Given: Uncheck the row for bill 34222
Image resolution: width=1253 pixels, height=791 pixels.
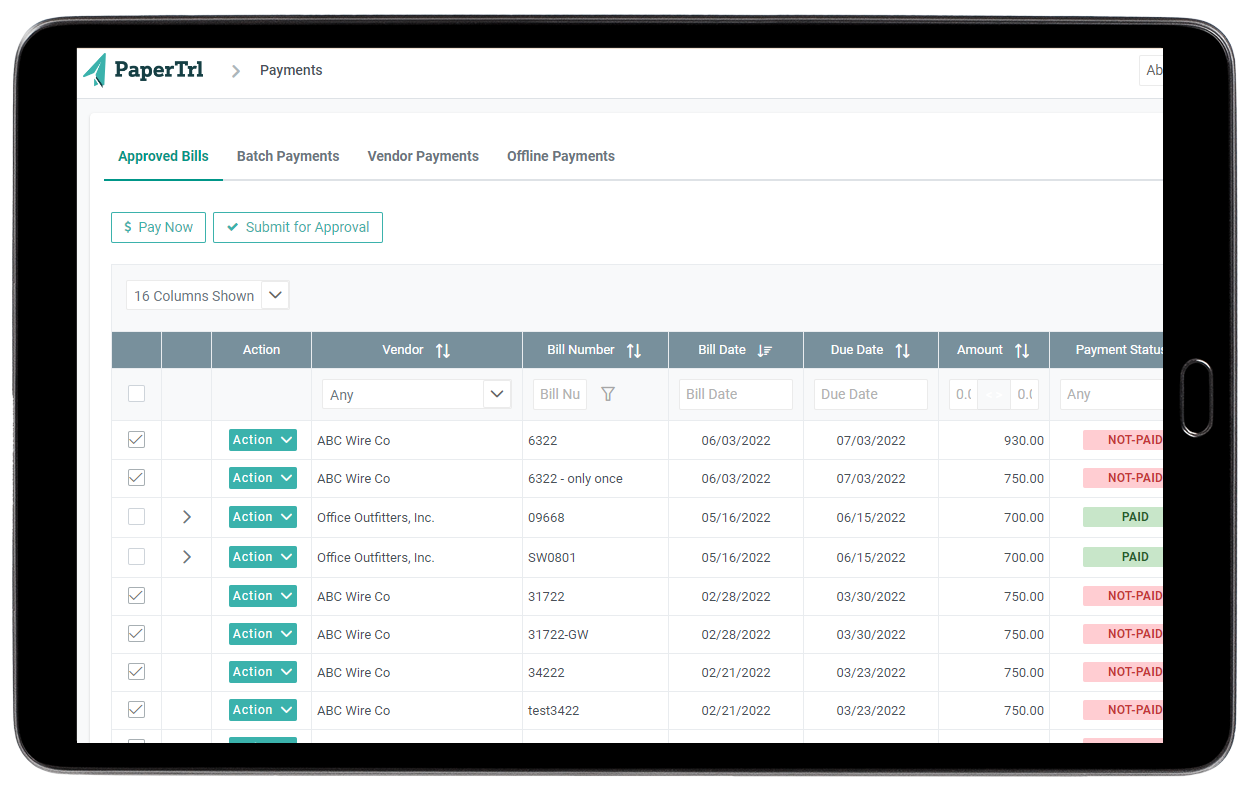Looking at the screenshot, I should tap(137, 672).
